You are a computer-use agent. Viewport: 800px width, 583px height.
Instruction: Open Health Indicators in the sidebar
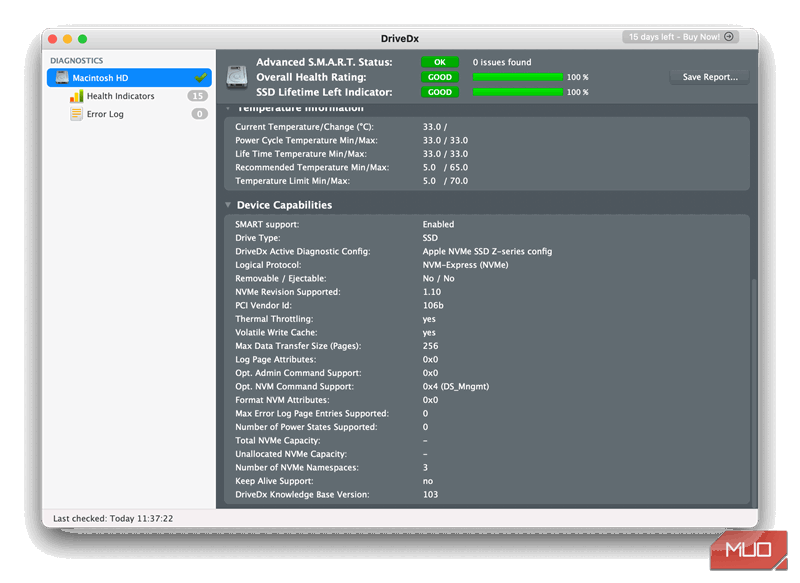(120, 96)
